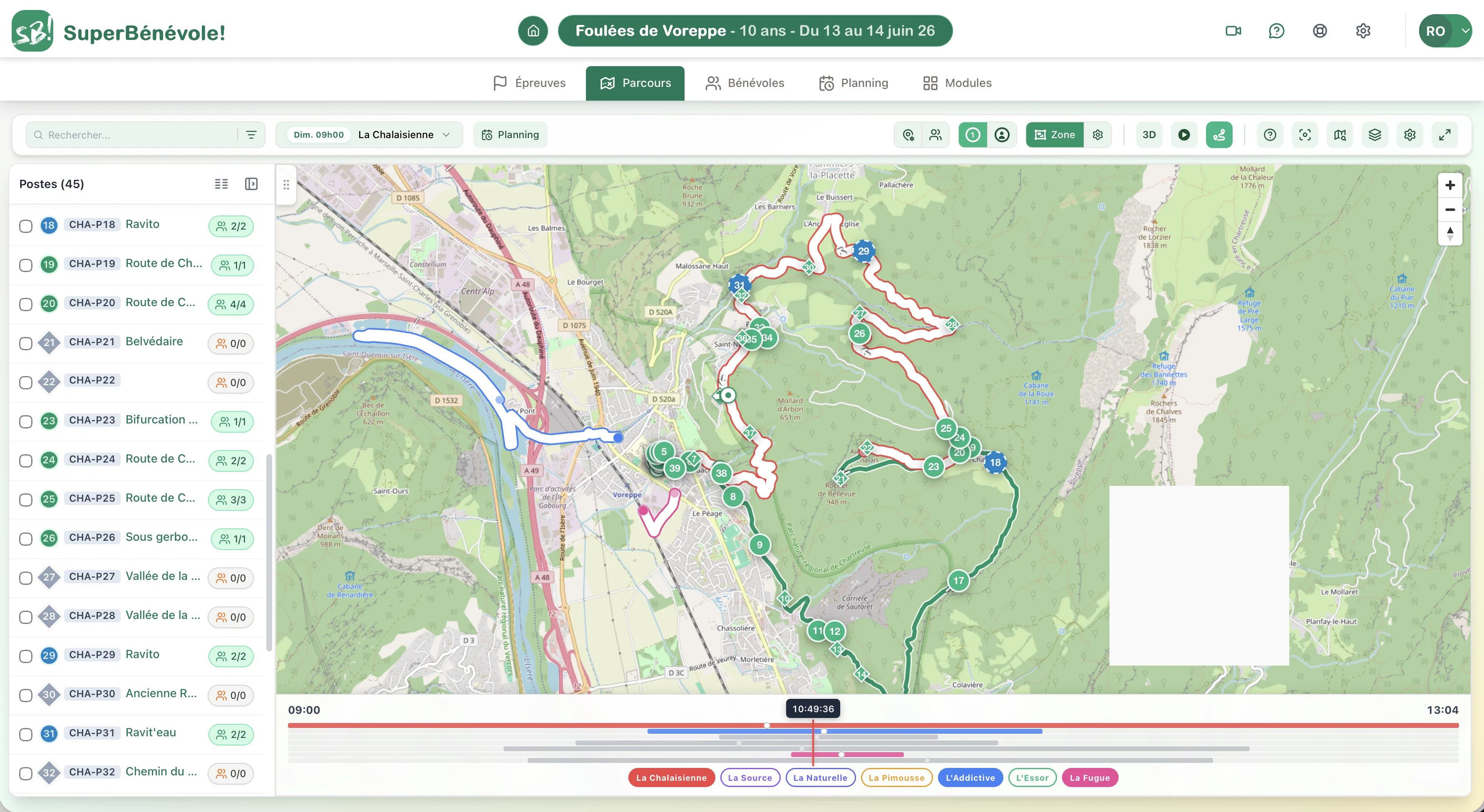Open the Modules tab

[957, 83]
